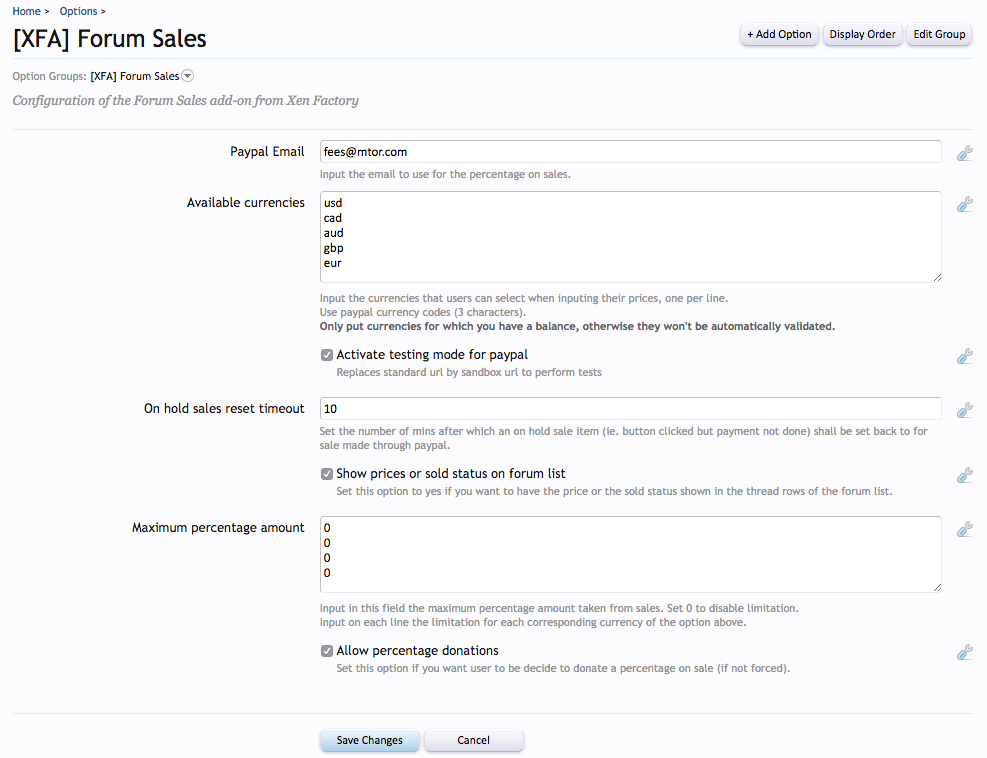Save Changes to the options
This screenshot has height=758, width=987.
369,740
